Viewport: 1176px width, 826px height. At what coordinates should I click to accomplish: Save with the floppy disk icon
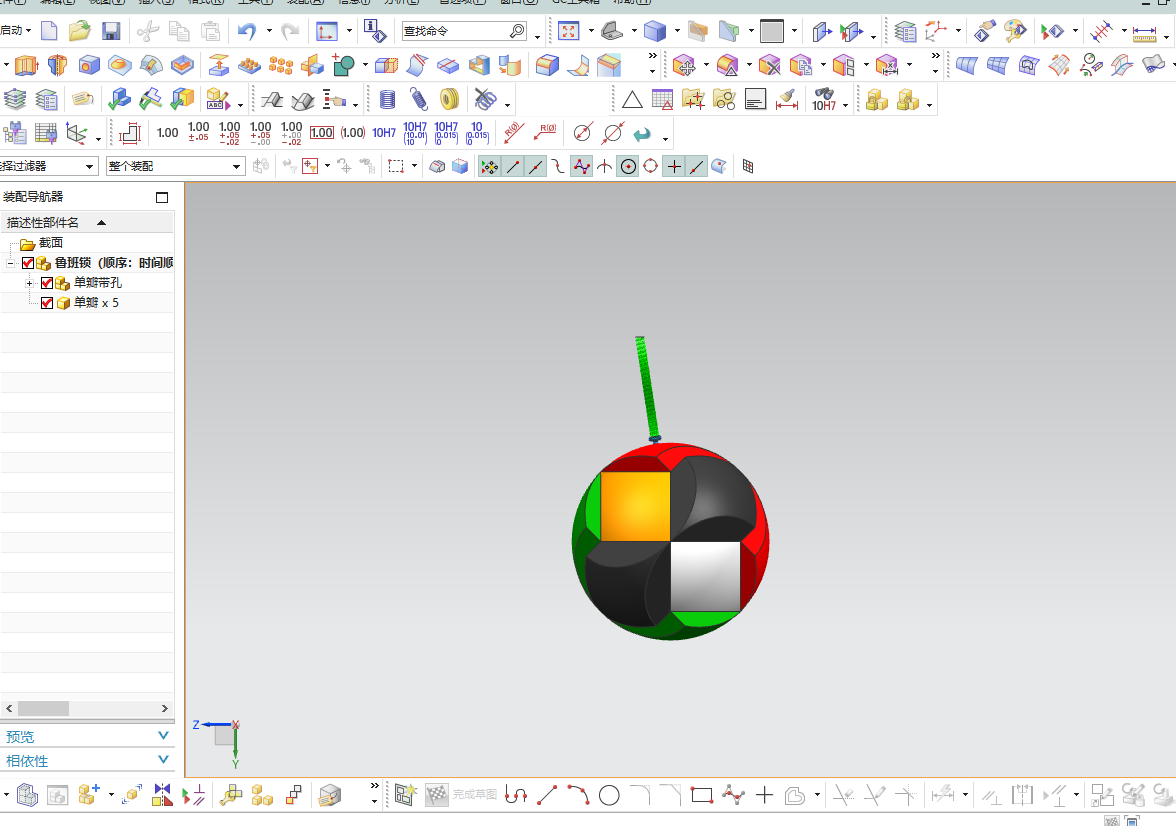pos(111,31)
